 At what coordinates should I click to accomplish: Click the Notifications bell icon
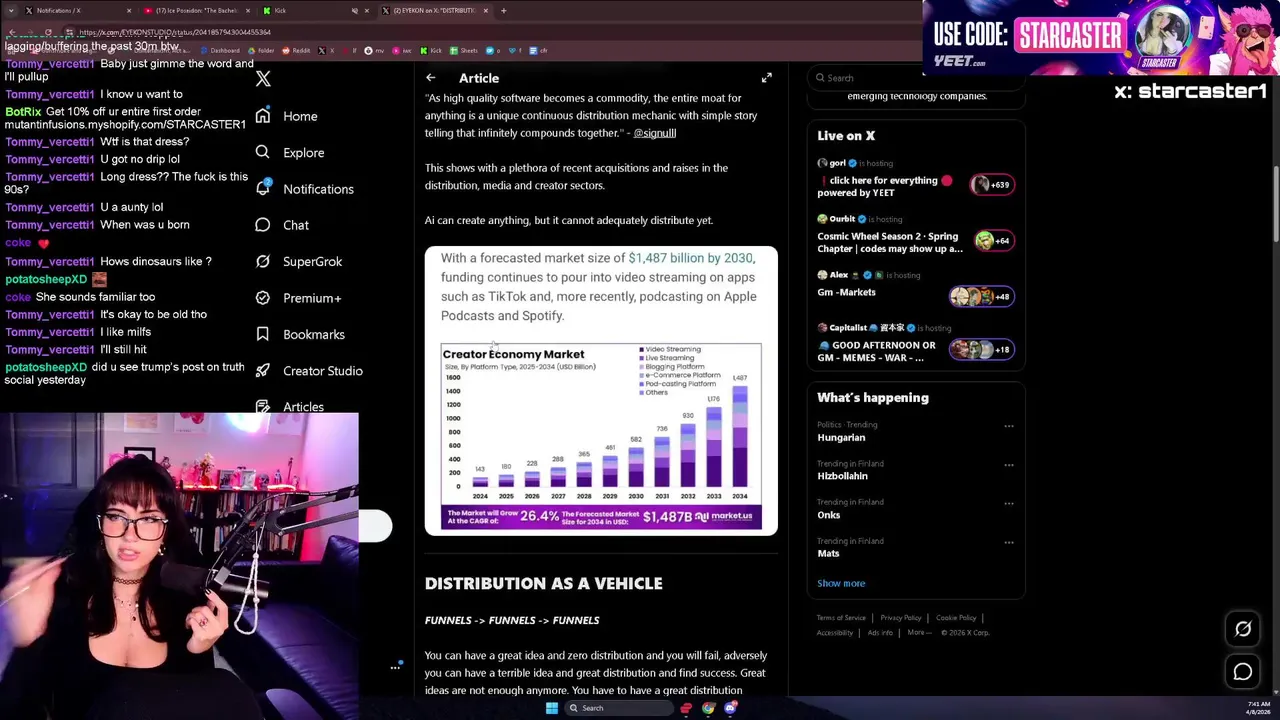(x=262, y=188)
